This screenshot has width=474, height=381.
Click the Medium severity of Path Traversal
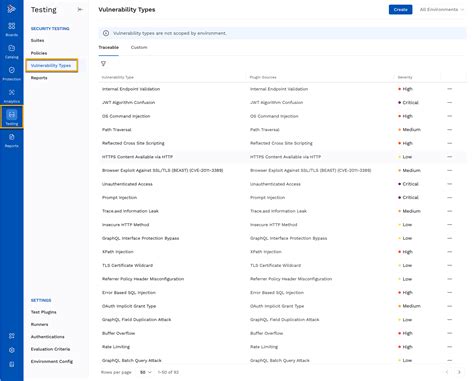tap(409, 130)
